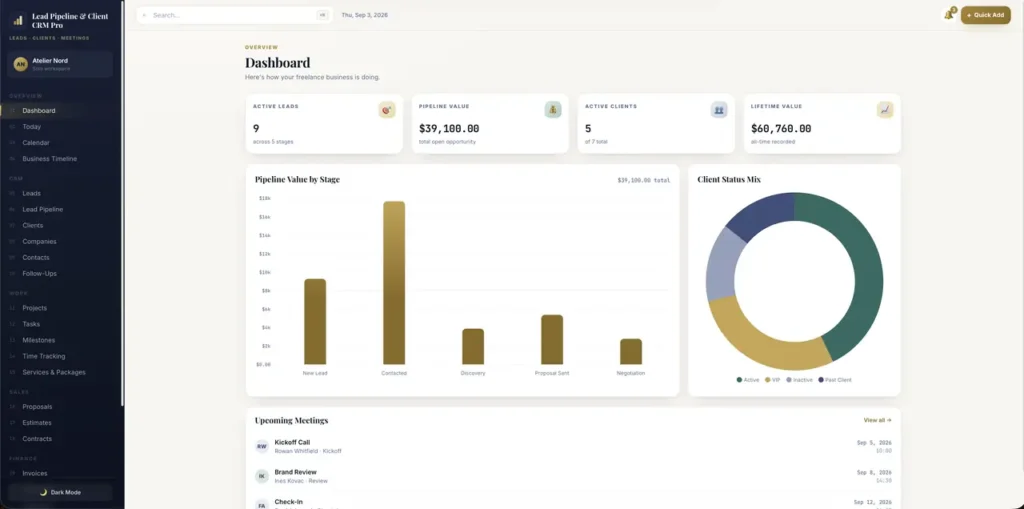Click the View all meetings link
Viewport: 1024px width, 509px height.
877,420
